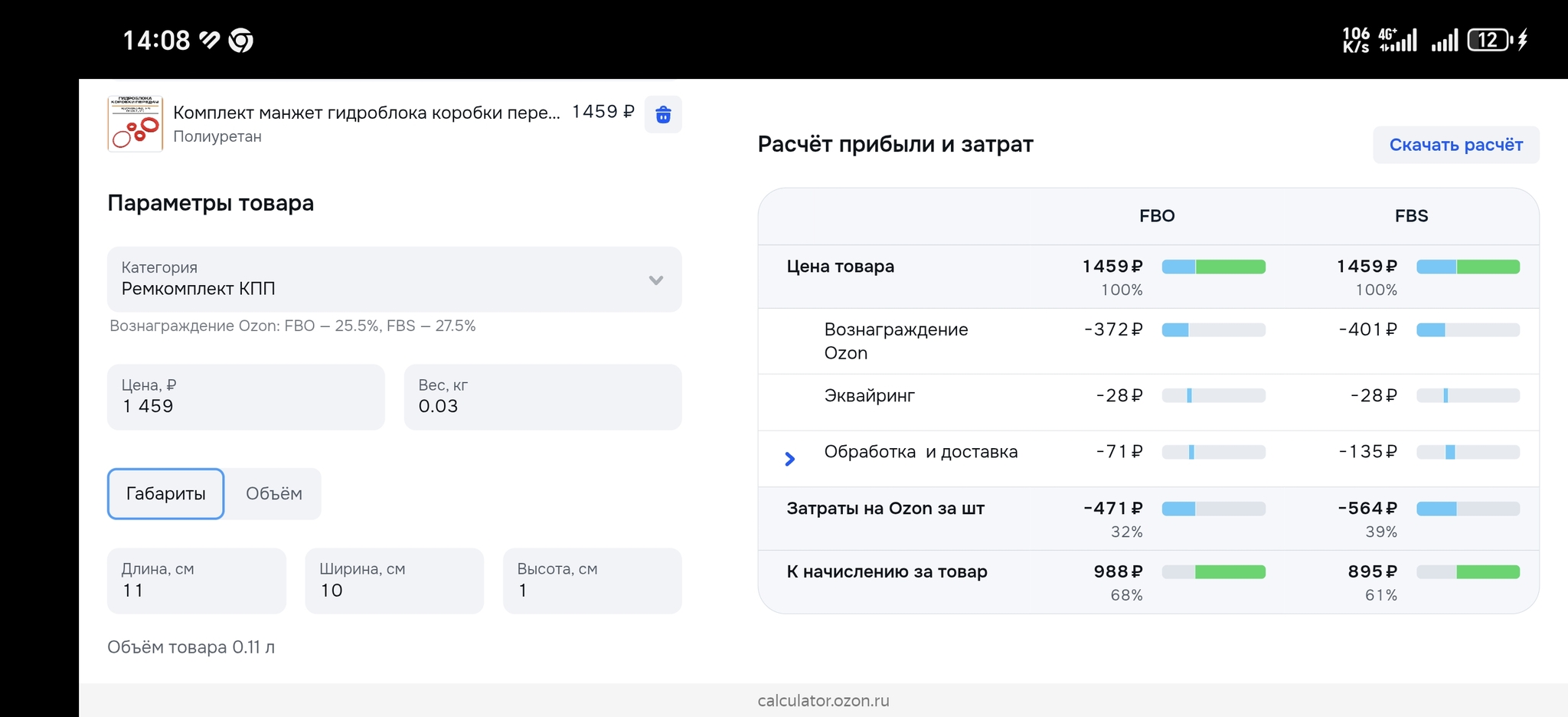Switch to the Габариты tab

(165, 494)
